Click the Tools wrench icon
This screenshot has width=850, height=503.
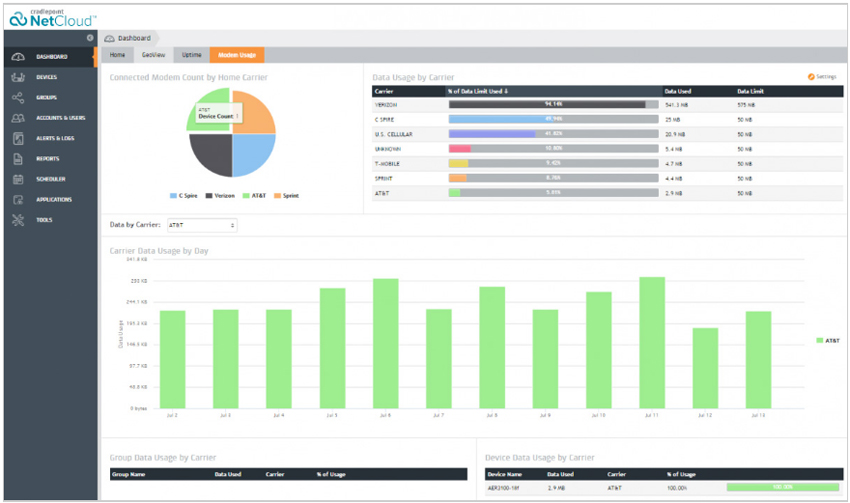(18, 220)
